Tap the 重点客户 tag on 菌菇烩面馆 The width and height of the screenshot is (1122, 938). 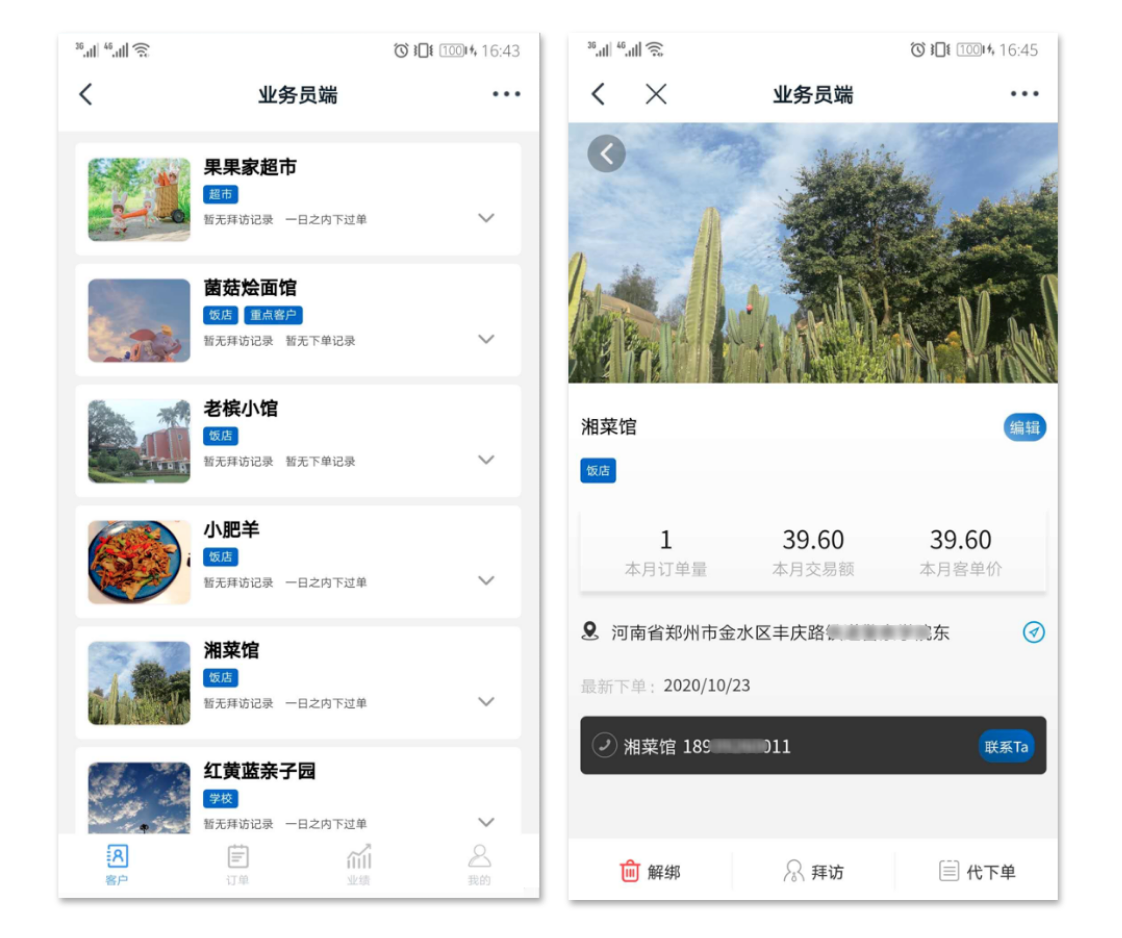[273, 315]
